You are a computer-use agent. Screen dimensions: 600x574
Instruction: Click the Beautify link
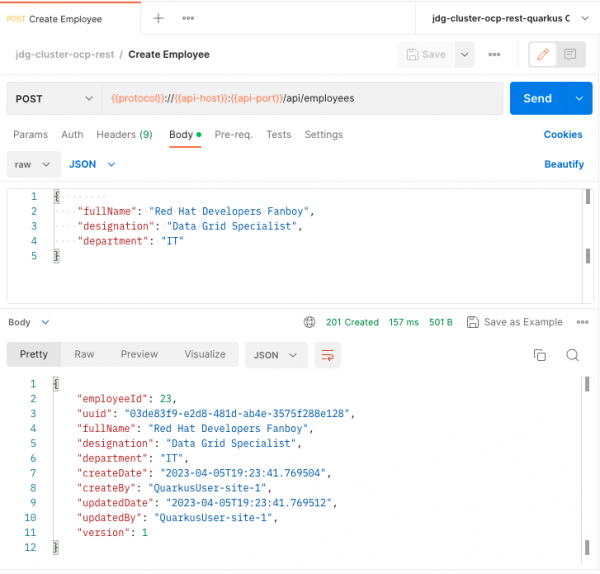pos(564,164)
